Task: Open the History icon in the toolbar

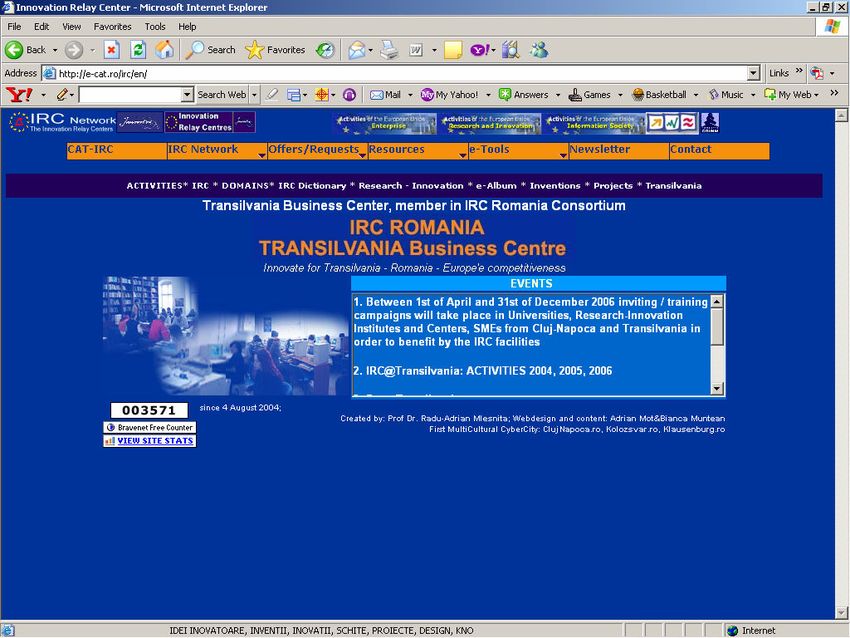Action: pyautogui.click(x=325, y=50)
